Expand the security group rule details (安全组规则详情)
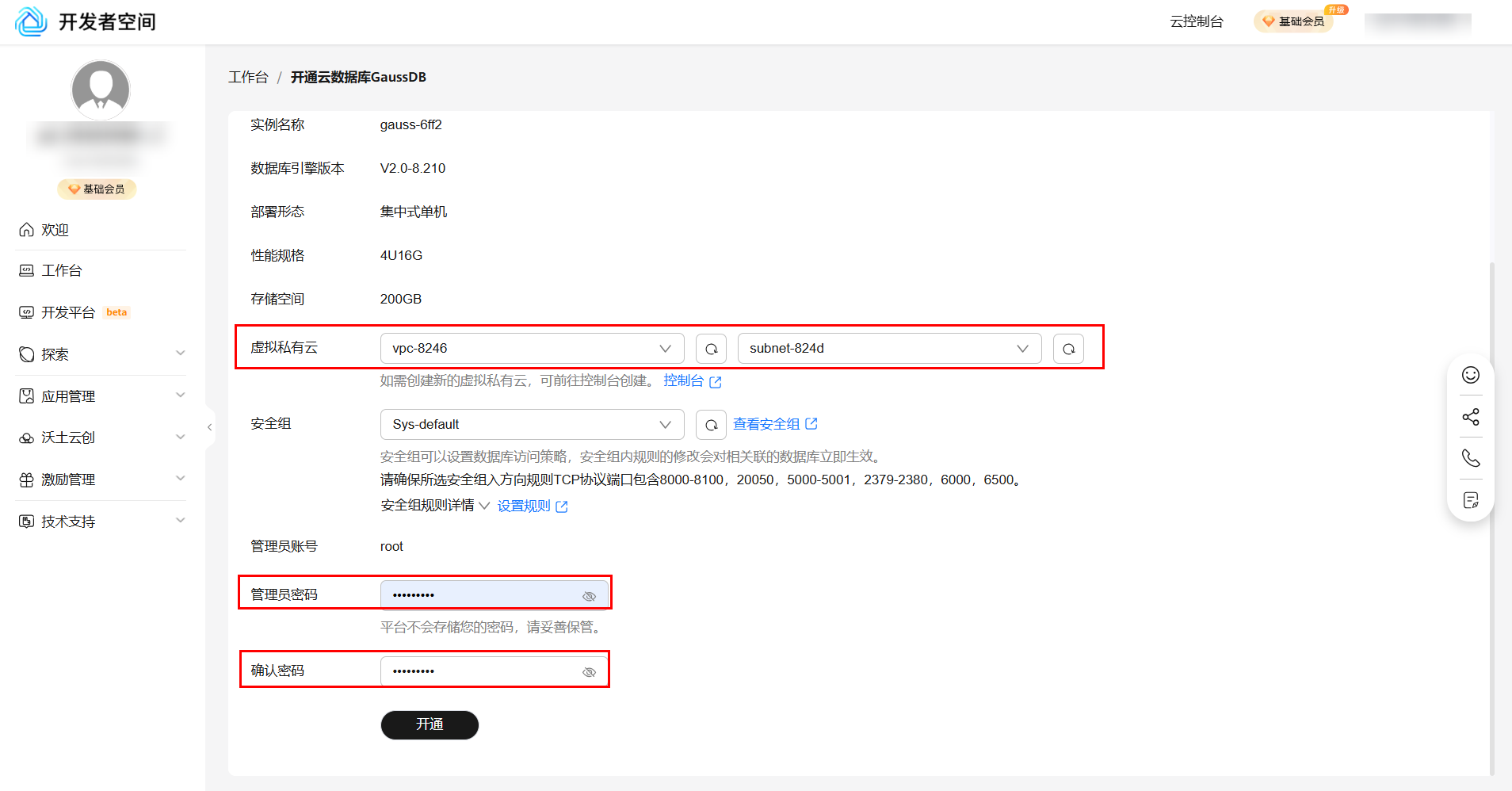1512x791 pixels. pyautogui.click(x=434, y=506)
